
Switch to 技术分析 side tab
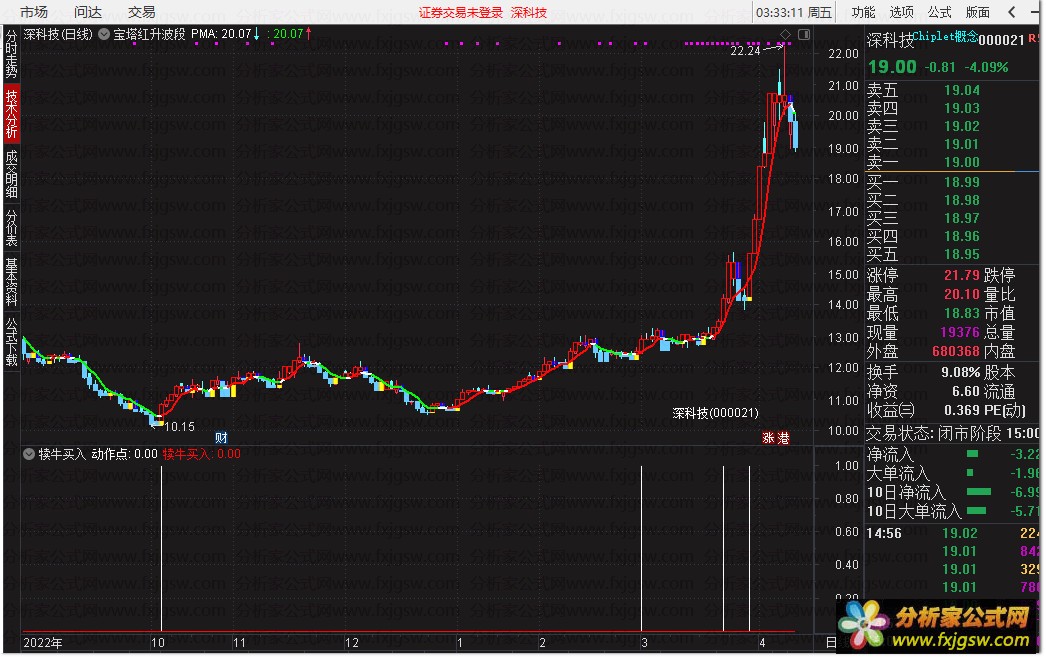tap(11, 113)
